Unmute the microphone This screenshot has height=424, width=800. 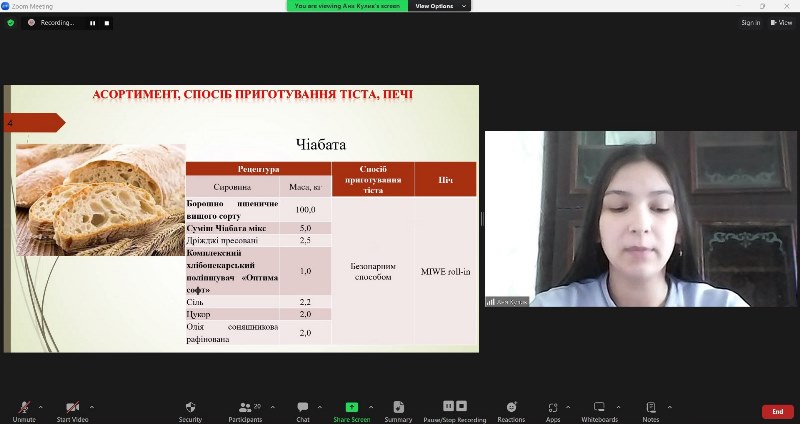24,411
